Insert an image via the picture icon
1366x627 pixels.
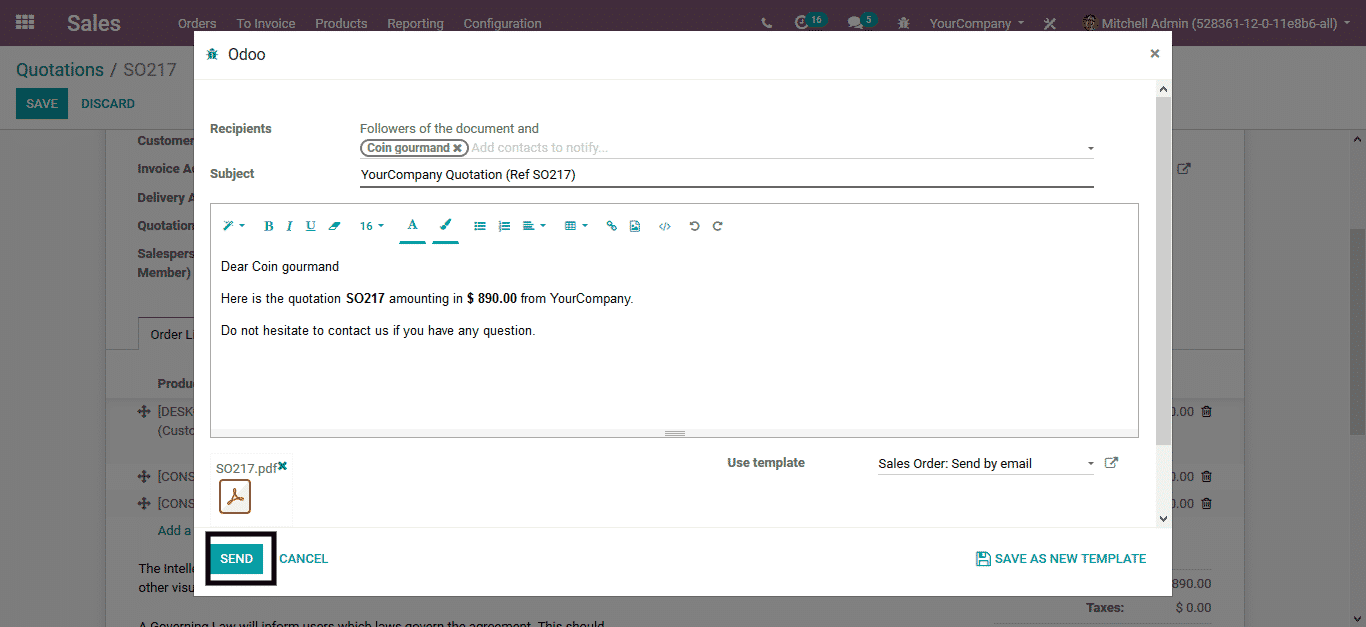click(635, 226)
